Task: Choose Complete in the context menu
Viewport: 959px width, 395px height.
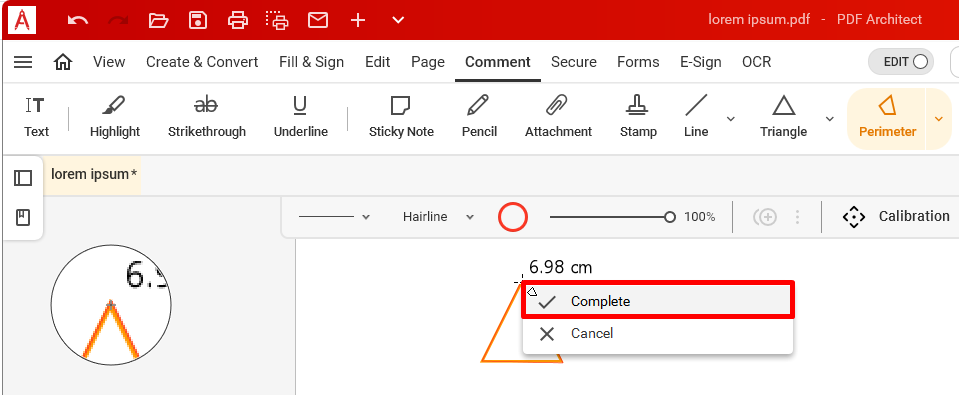Action: click(657, 301)
